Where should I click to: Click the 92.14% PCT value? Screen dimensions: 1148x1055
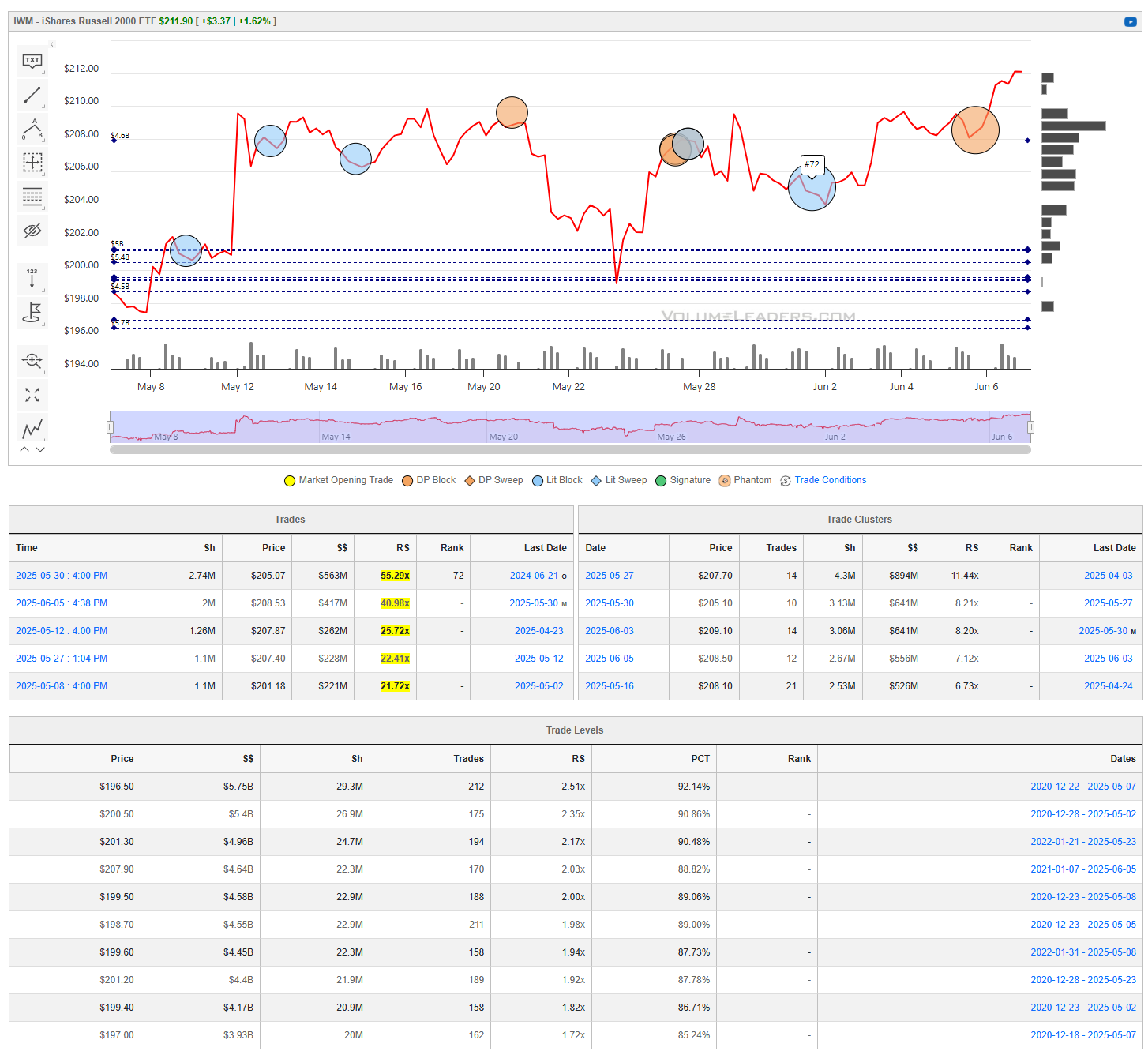pos(694,787)
